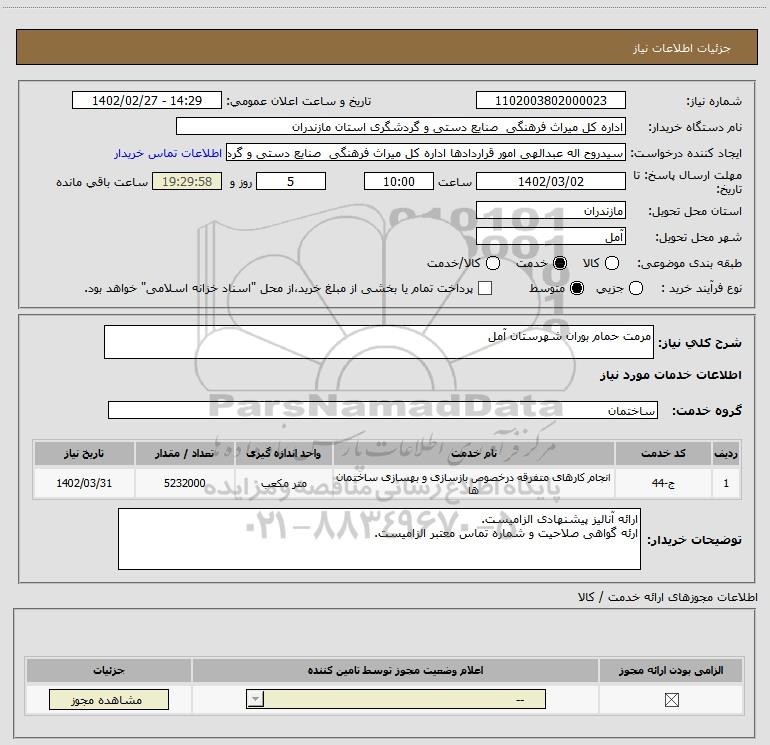Image resolution: width=770 pixels, height=745 pixels.
Task: Click the اعلام وضعیت مجوز header
Action: pyautogui.click(x=395, y=670)
